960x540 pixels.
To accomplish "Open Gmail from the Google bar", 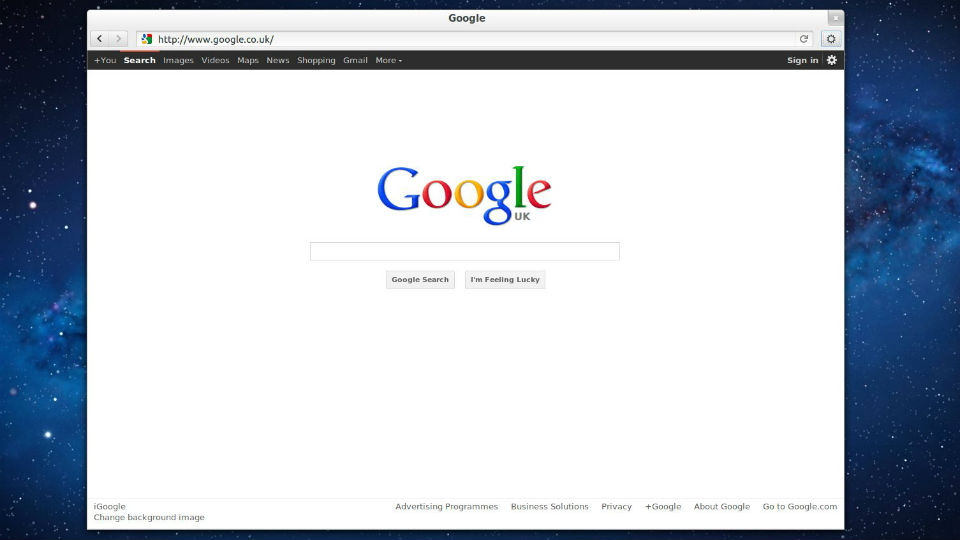I will point(355,60).
